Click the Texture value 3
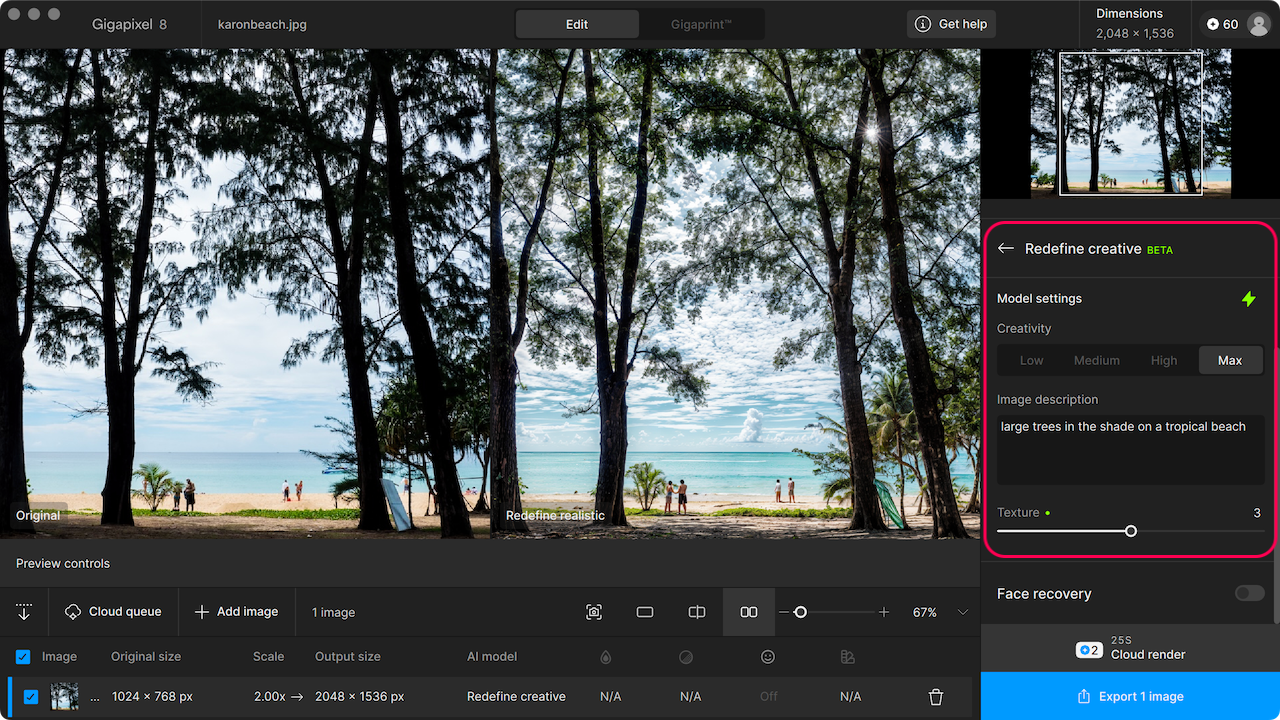1280x720 pixels. [1257, 512]
